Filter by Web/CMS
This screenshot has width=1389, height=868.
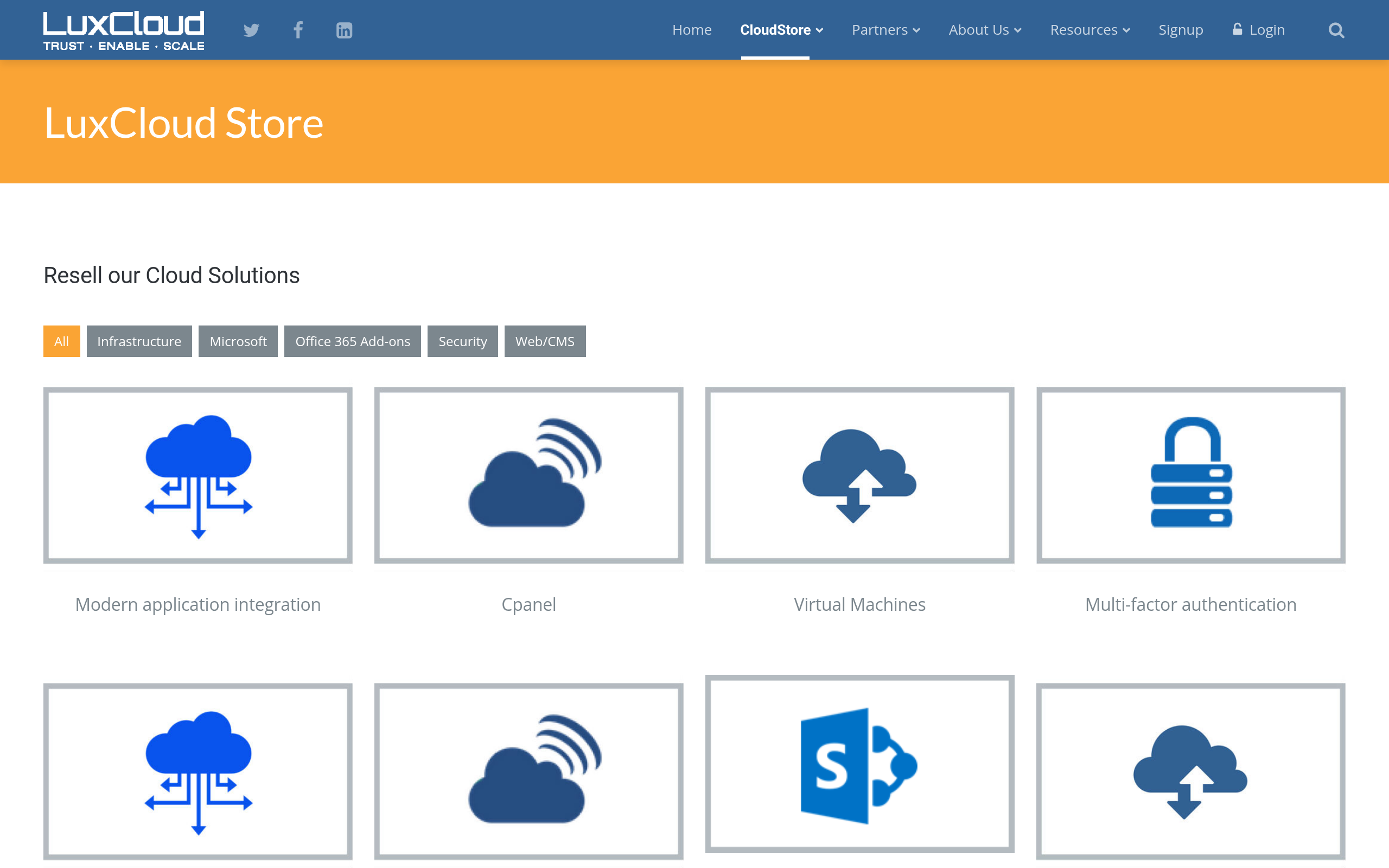545,341
